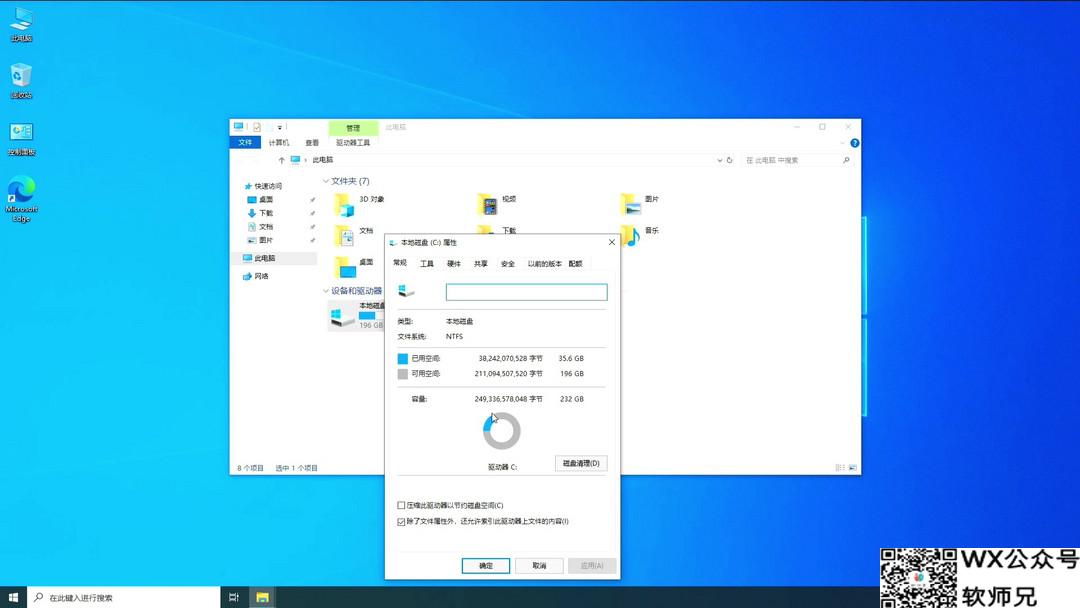Viewport: 1080px width, 608px height.
Task: Switch to the 配额 tab in Properties
Action: [575, 264]
